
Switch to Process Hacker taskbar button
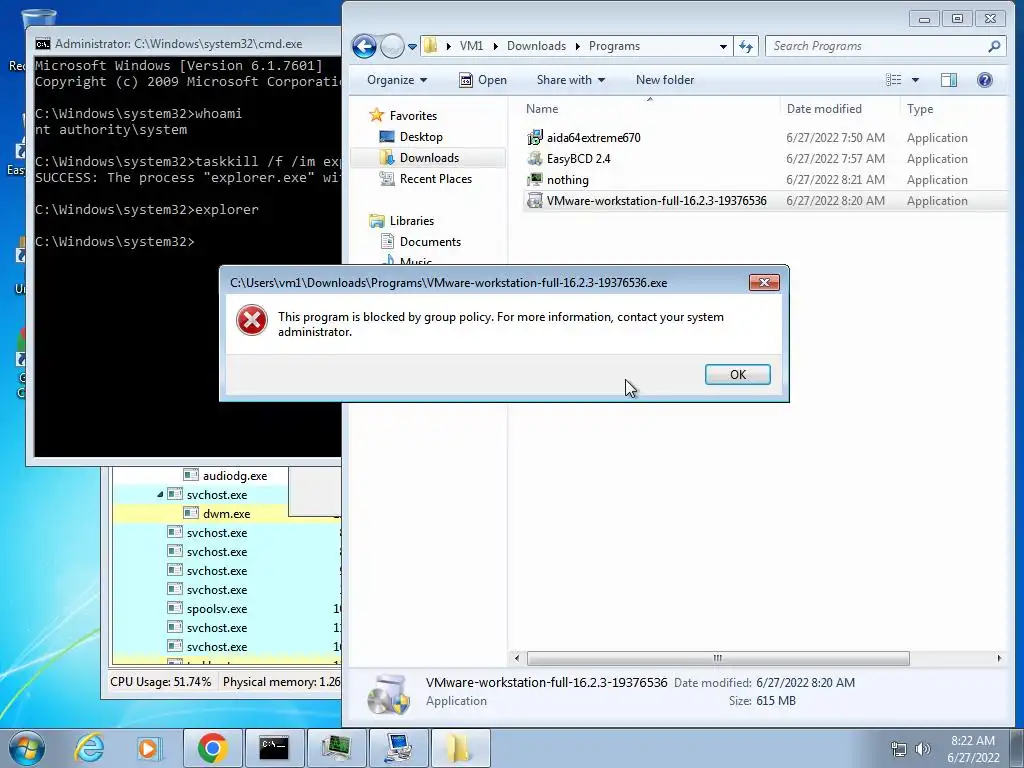[336, 748]
